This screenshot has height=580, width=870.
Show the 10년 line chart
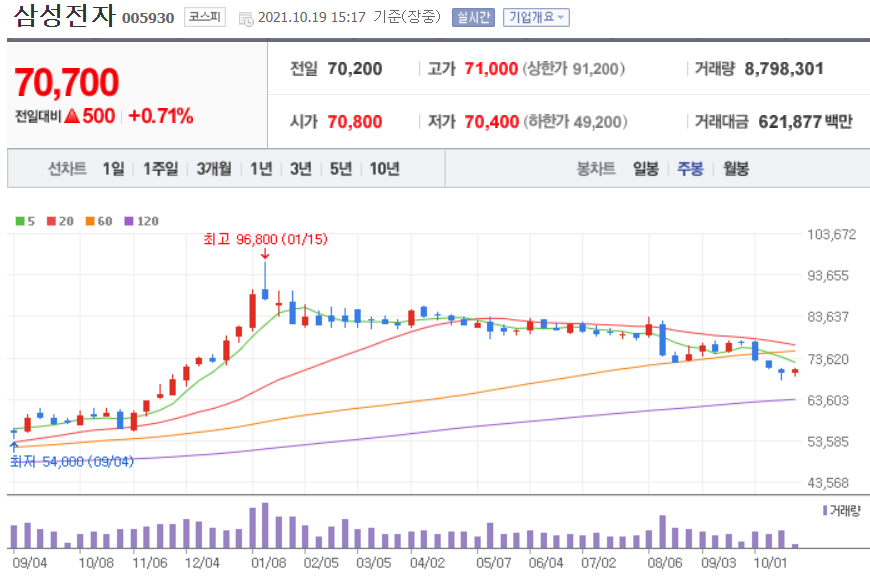coord(385,168)
